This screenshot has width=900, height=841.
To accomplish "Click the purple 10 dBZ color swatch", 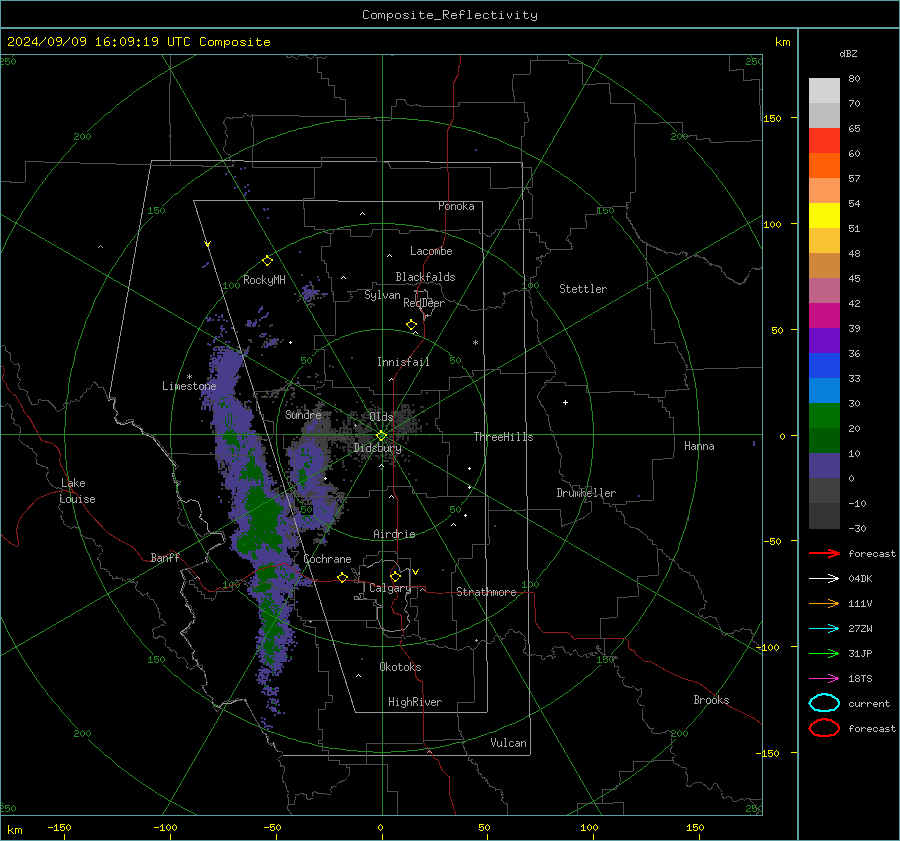I will tap(824, 465).
